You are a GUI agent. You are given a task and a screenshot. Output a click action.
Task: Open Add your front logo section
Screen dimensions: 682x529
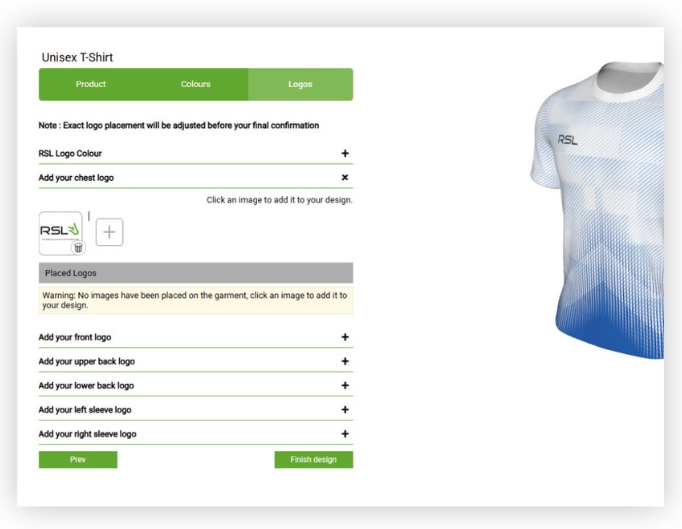click(x=196, y=337)
